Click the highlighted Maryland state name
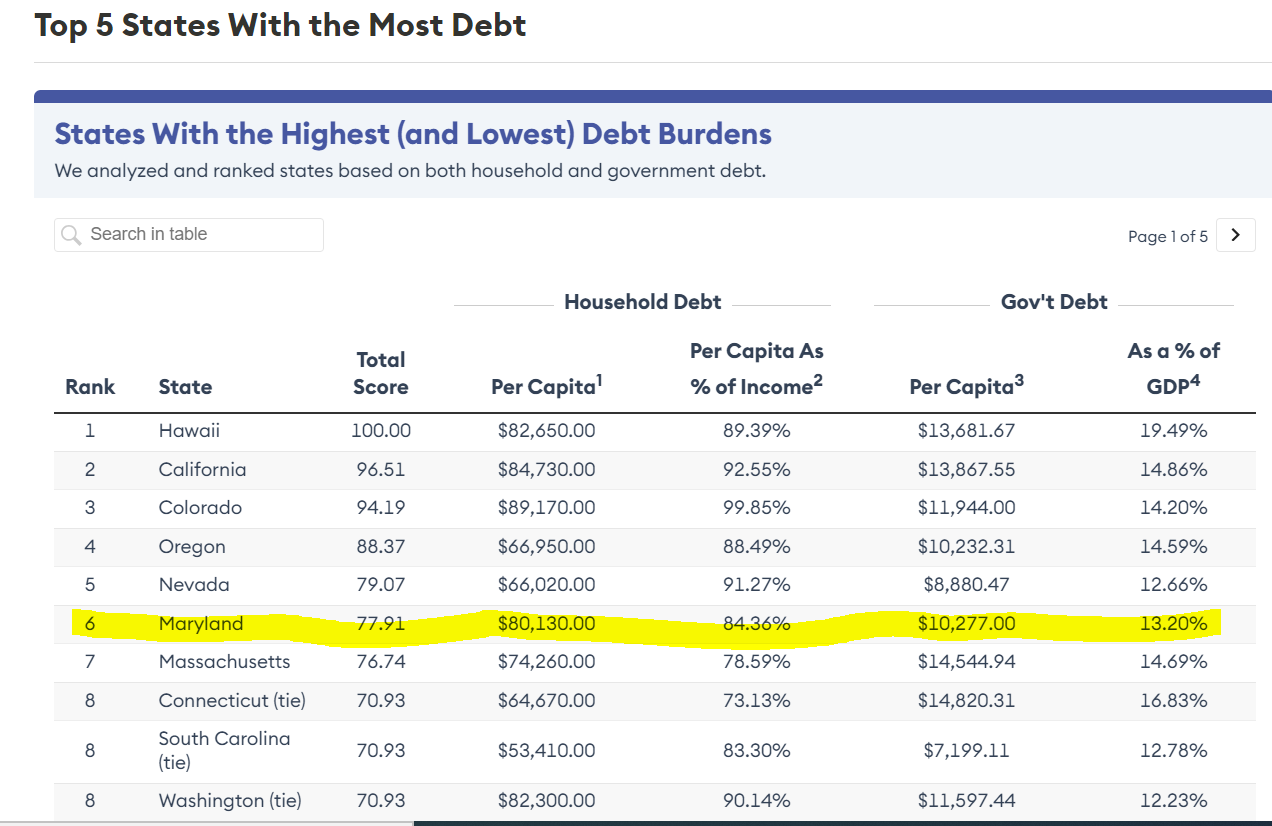The image size is (1272, 826). (x=201, y=624)
